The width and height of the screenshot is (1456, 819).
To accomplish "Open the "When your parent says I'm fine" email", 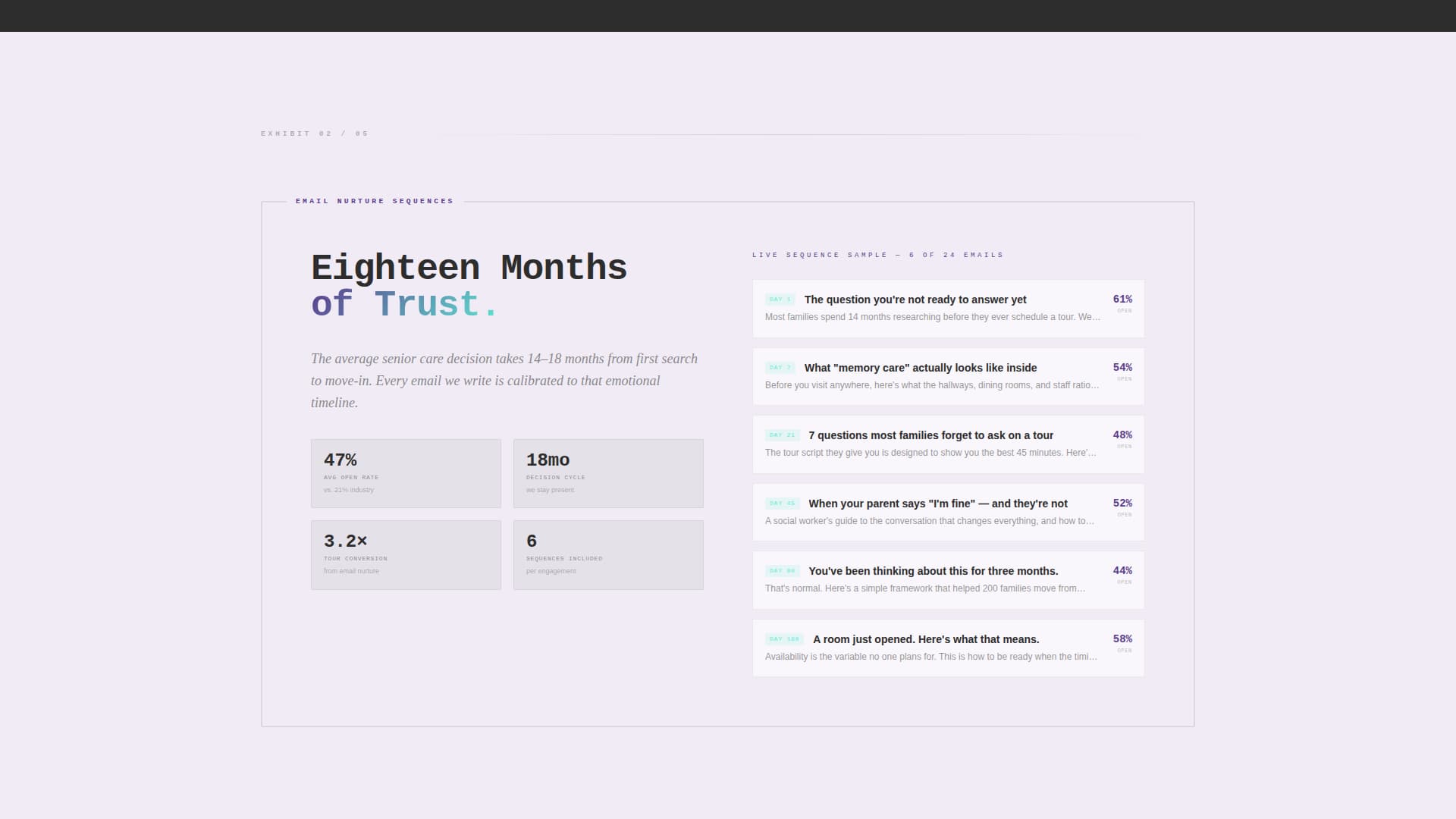I will click(x=937, y=504).
